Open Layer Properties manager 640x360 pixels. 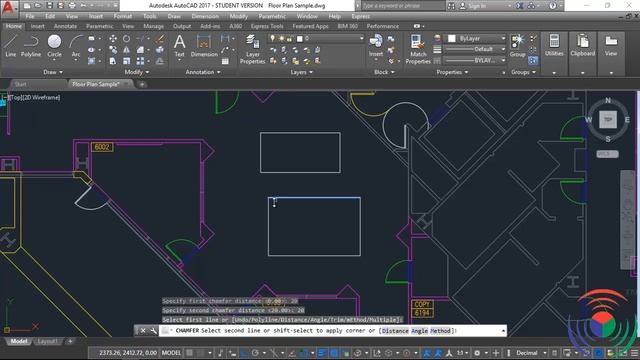(253, 49)
